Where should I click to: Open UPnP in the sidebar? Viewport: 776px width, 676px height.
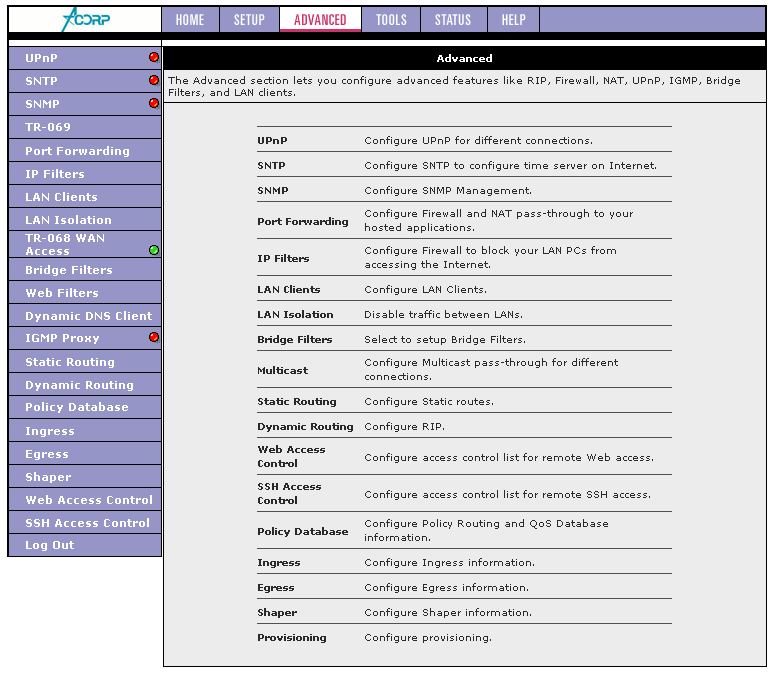(85, 58)
